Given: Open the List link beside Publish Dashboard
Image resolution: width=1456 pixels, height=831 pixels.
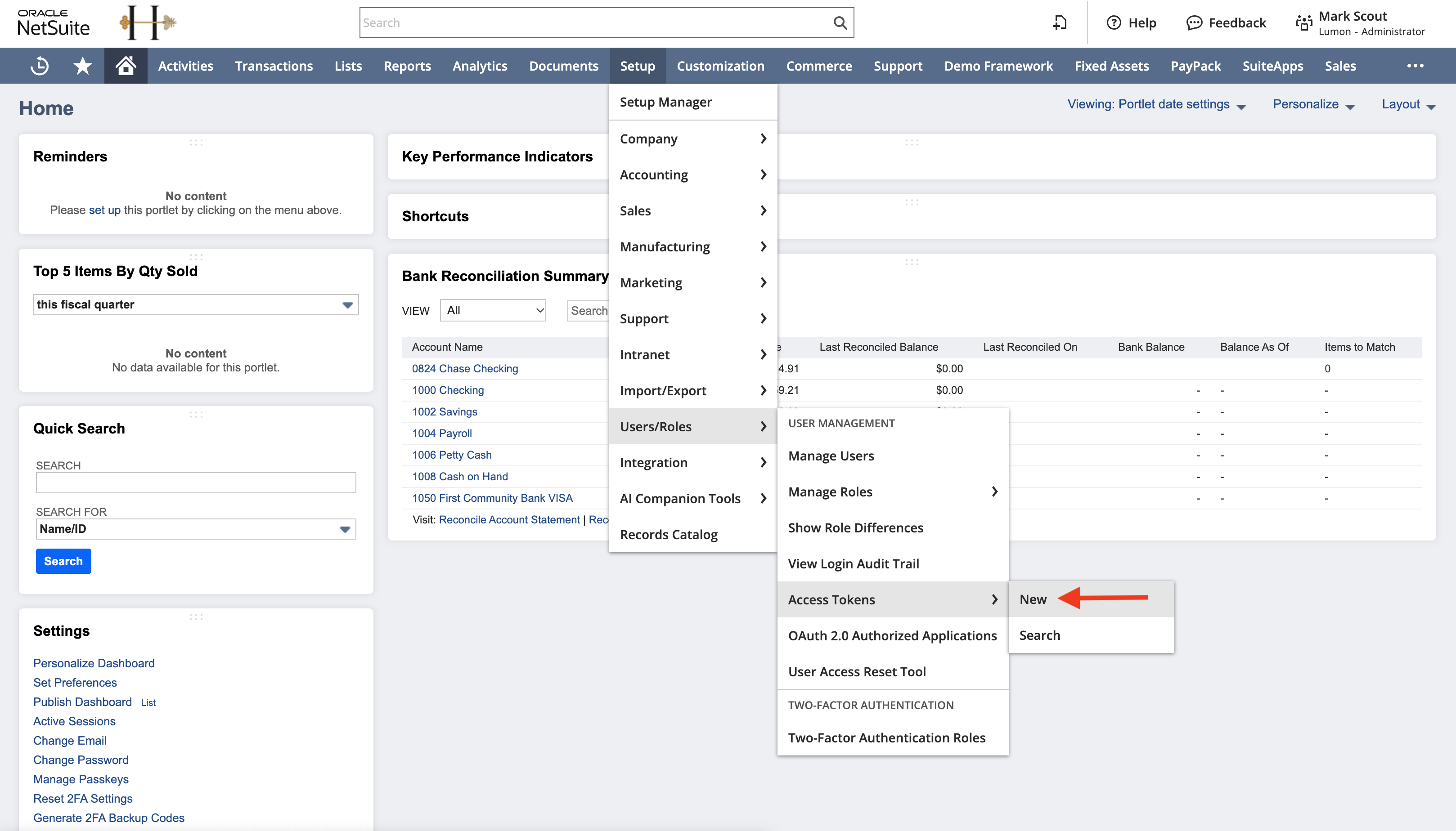Looking at the screenshot, I should (x=148, y=702).
